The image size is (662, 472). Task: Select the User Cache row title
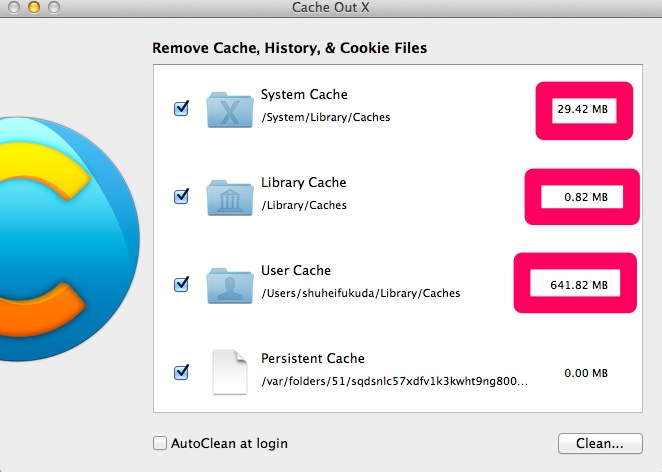pyautogui.click(x=296, y=270)
